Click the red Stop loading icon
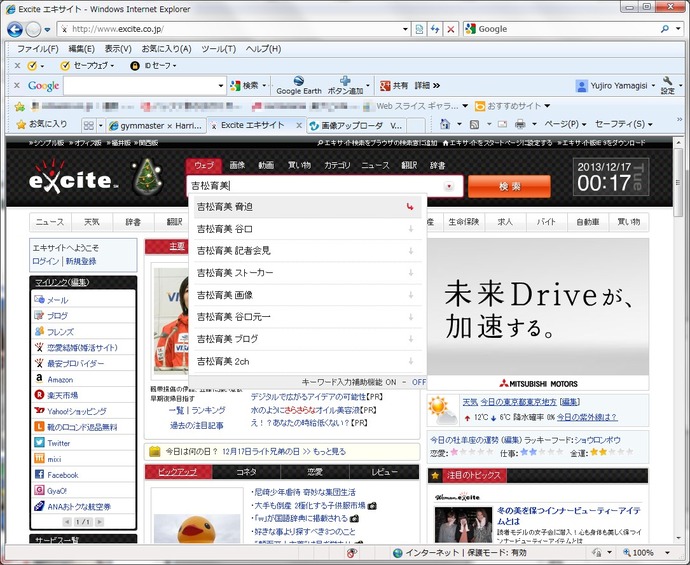 [451, 29]
